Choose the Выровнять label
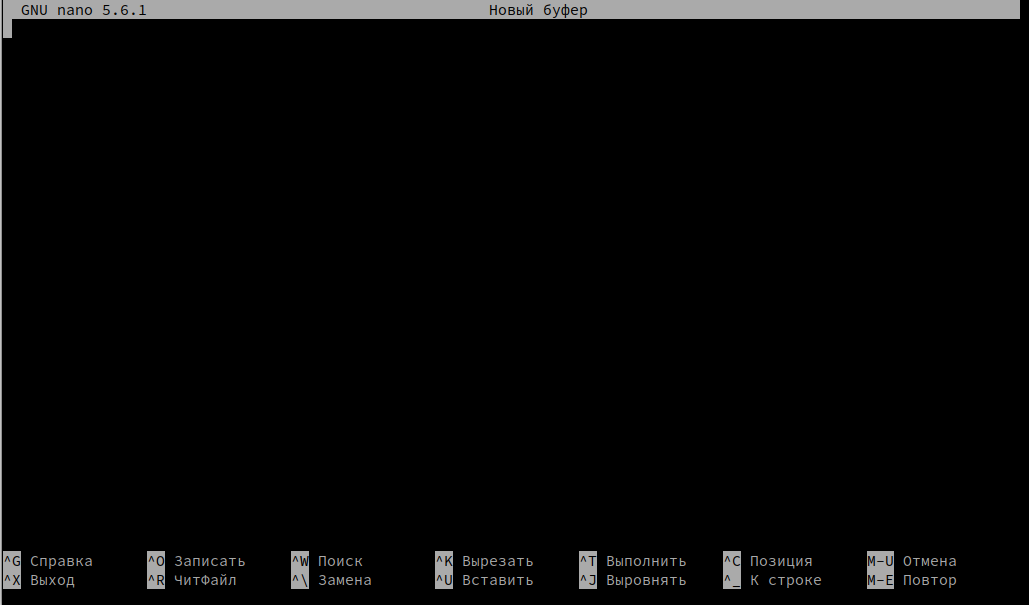This screenshot has height=605, width=1029. click(x=646, y=580)
